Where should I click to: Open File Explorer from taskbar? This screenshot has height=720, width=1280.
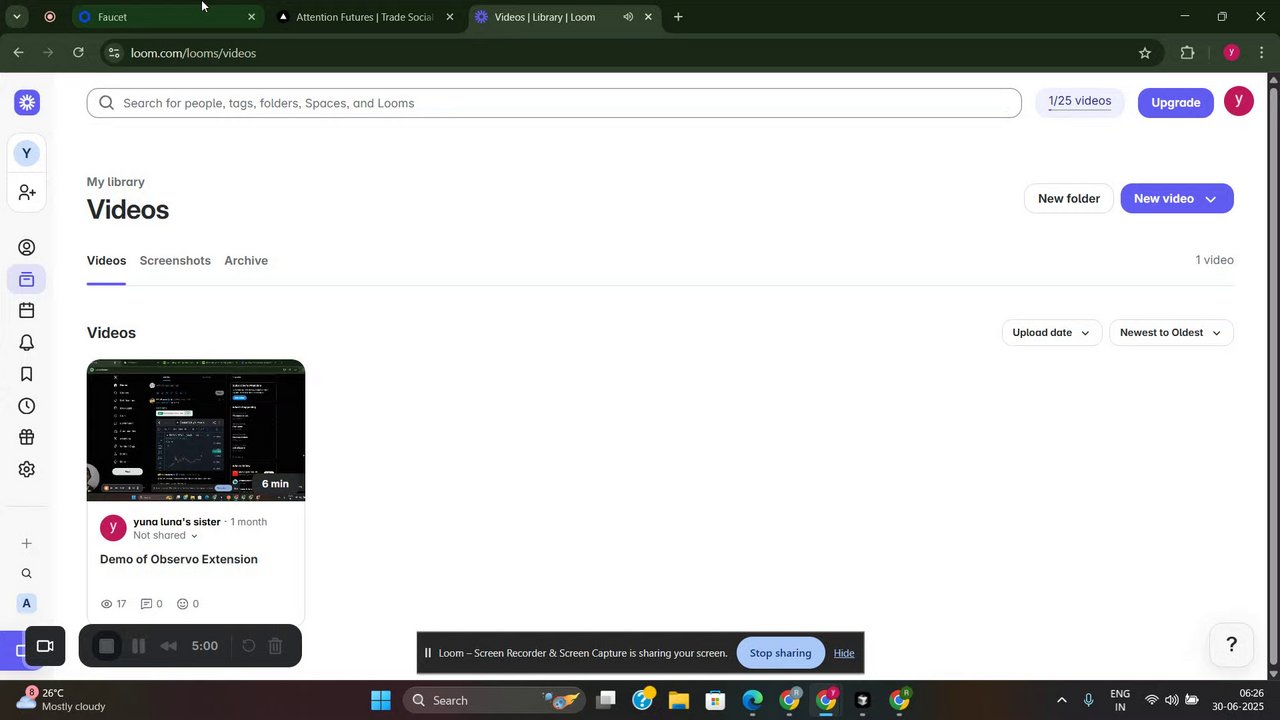679,700
